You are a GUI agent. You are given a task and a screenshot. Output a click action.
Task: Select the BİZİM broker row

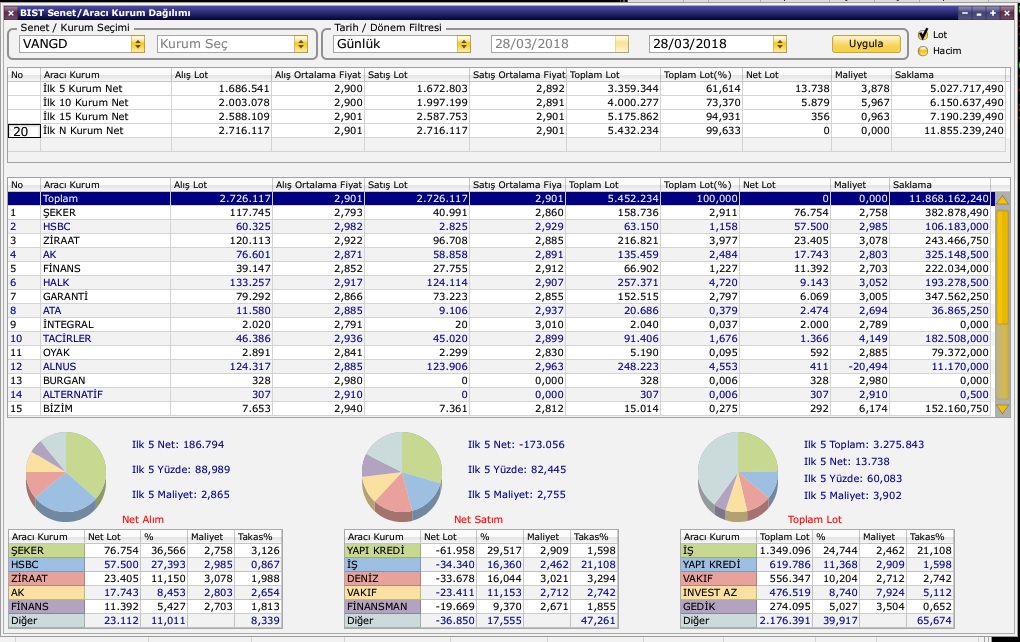click(x=500, y=408)
